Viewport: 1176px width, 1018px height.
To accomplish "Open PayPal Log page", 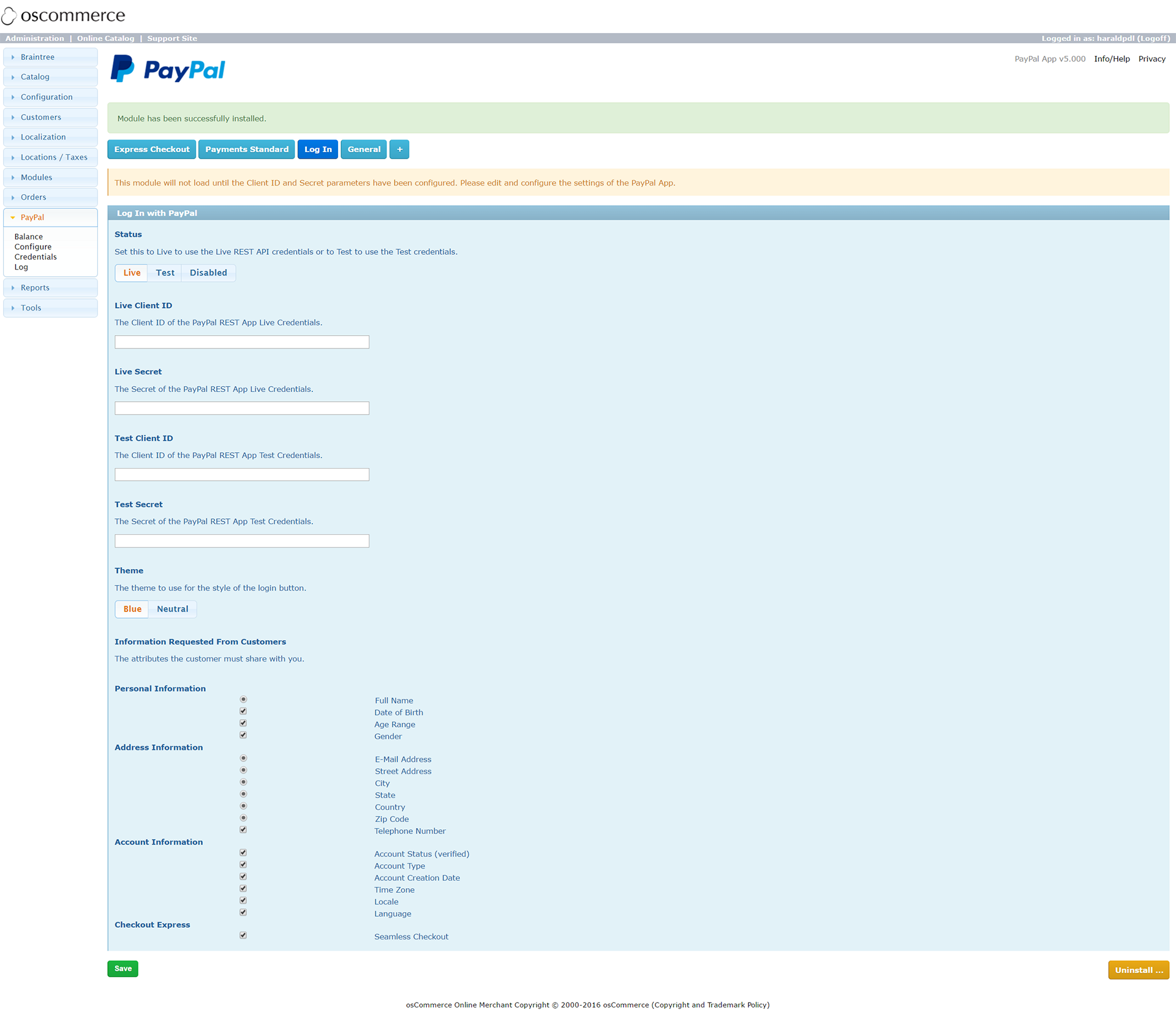I will coord(21,267).
